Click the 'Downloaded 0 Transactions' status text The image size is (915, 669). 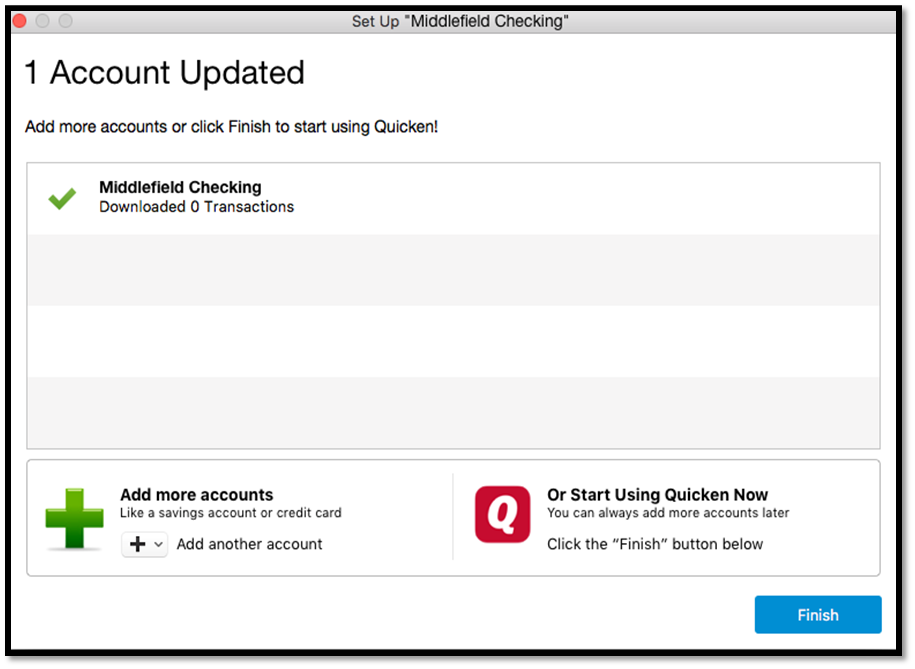[x=196, y=207]
